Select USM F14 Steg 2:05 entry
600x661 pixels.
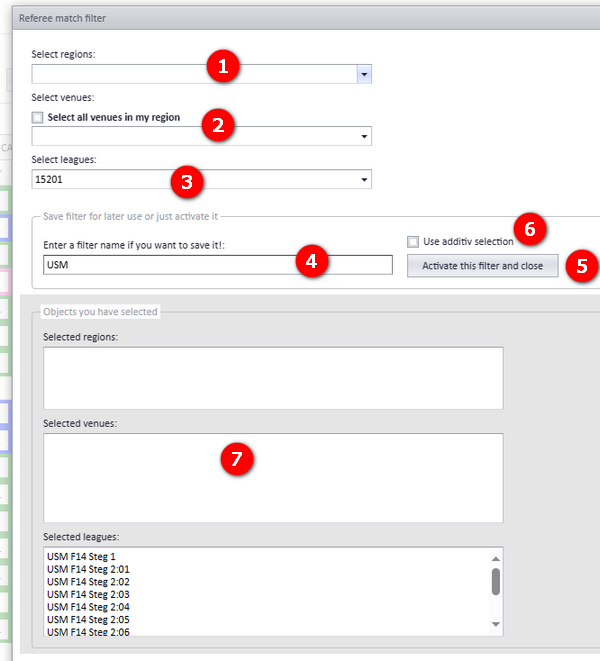(88, 620)
